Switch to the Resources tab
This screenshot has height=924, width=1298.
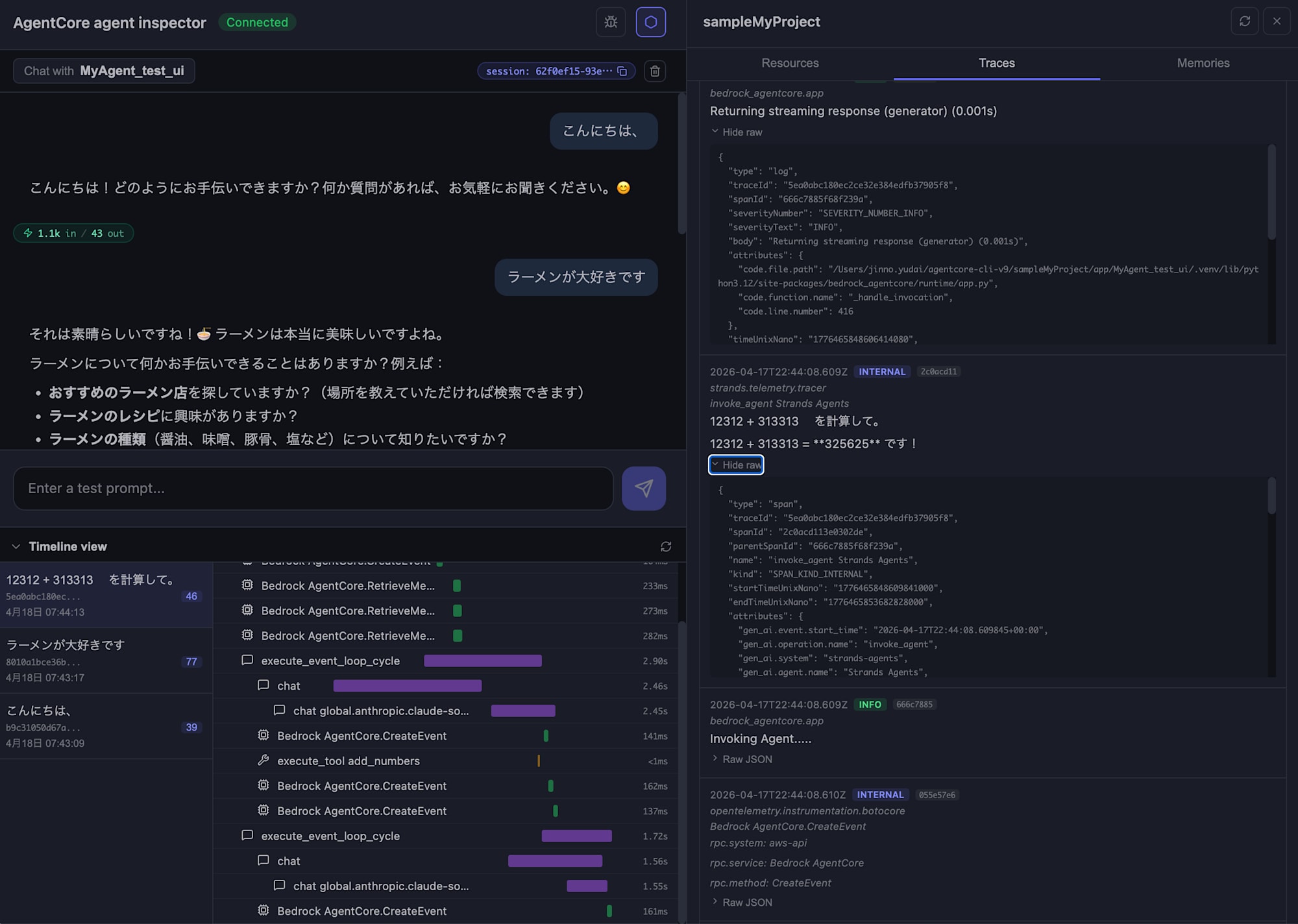(790, 63)
